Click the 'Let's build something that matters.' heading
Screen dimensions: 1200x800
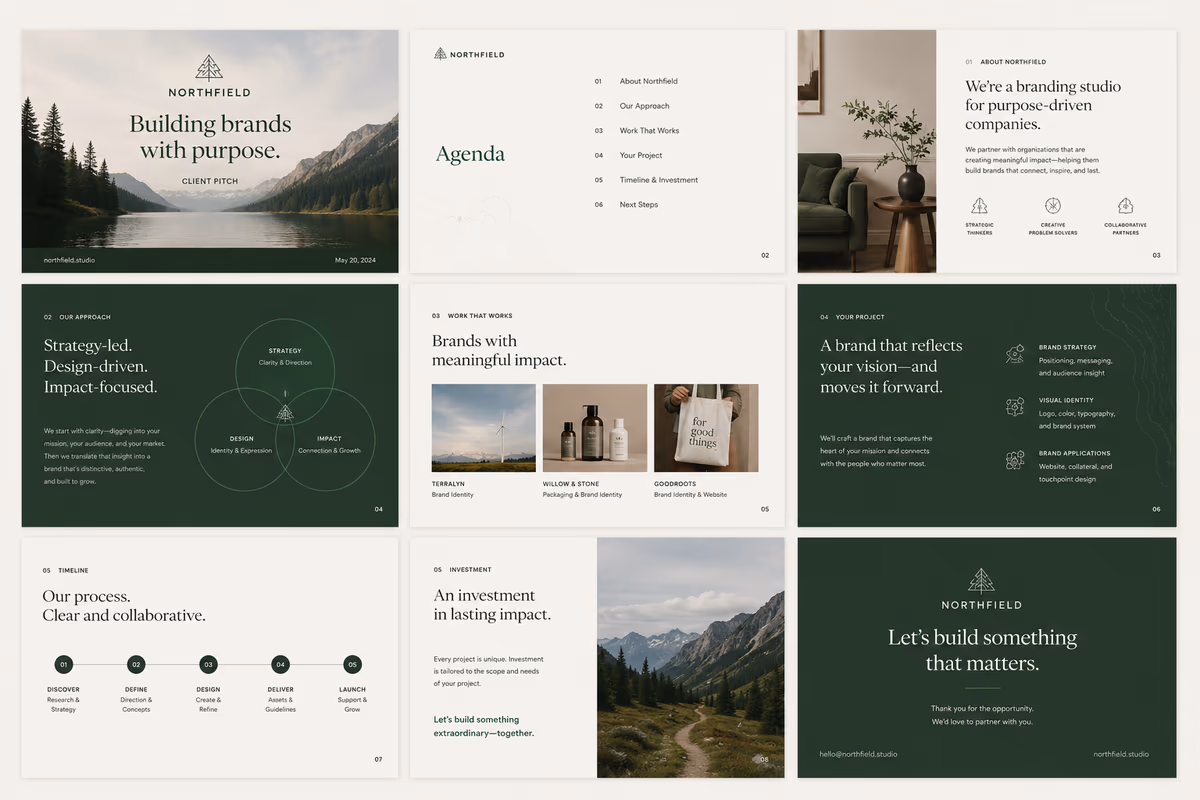[982, 650]
